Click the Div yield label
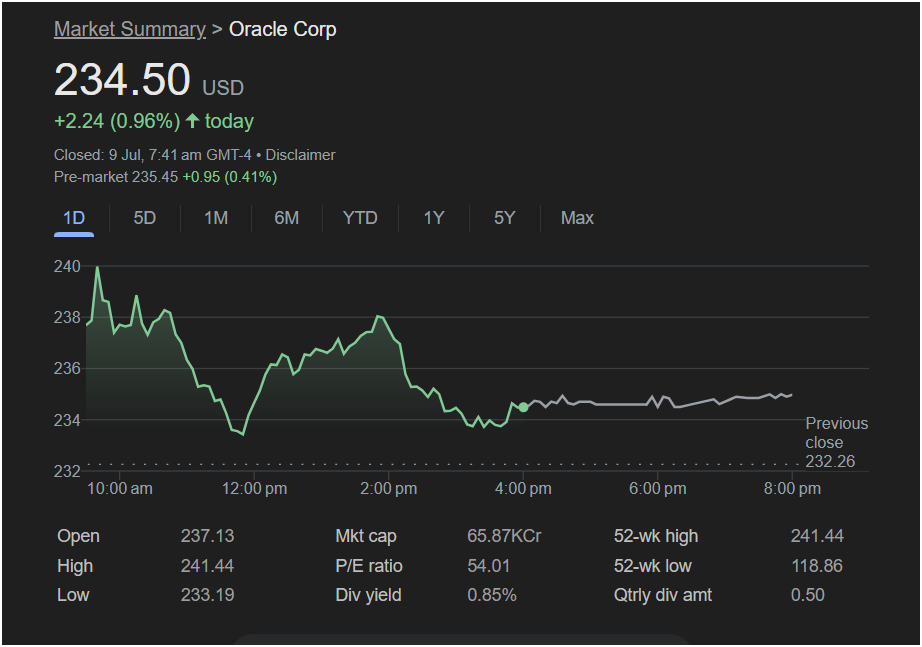Viewport: 922px width, 647px height. point(368,595)
